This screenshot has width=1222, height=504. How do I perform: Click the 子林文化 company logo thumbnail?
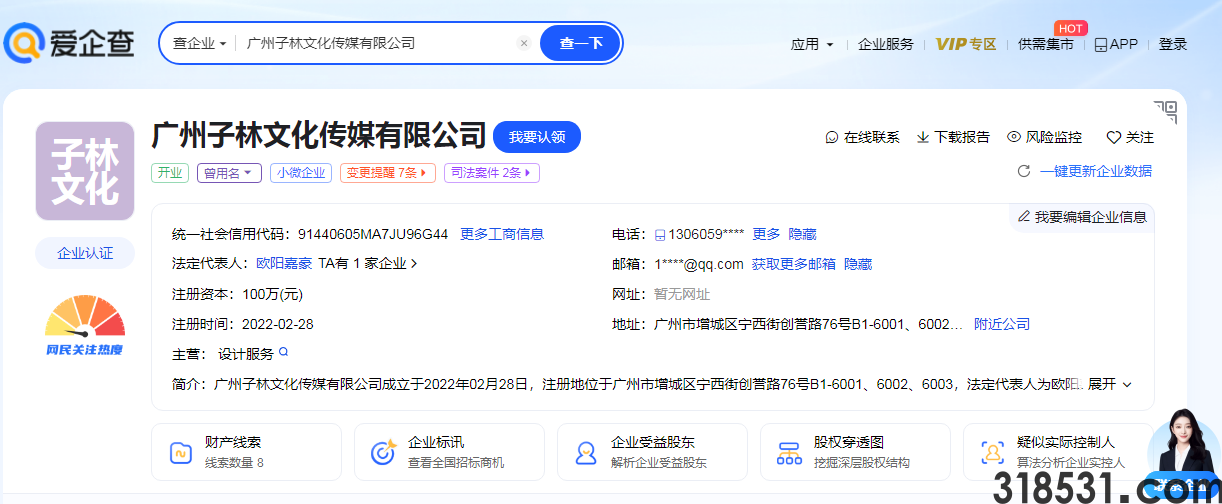tap(85, 171)
